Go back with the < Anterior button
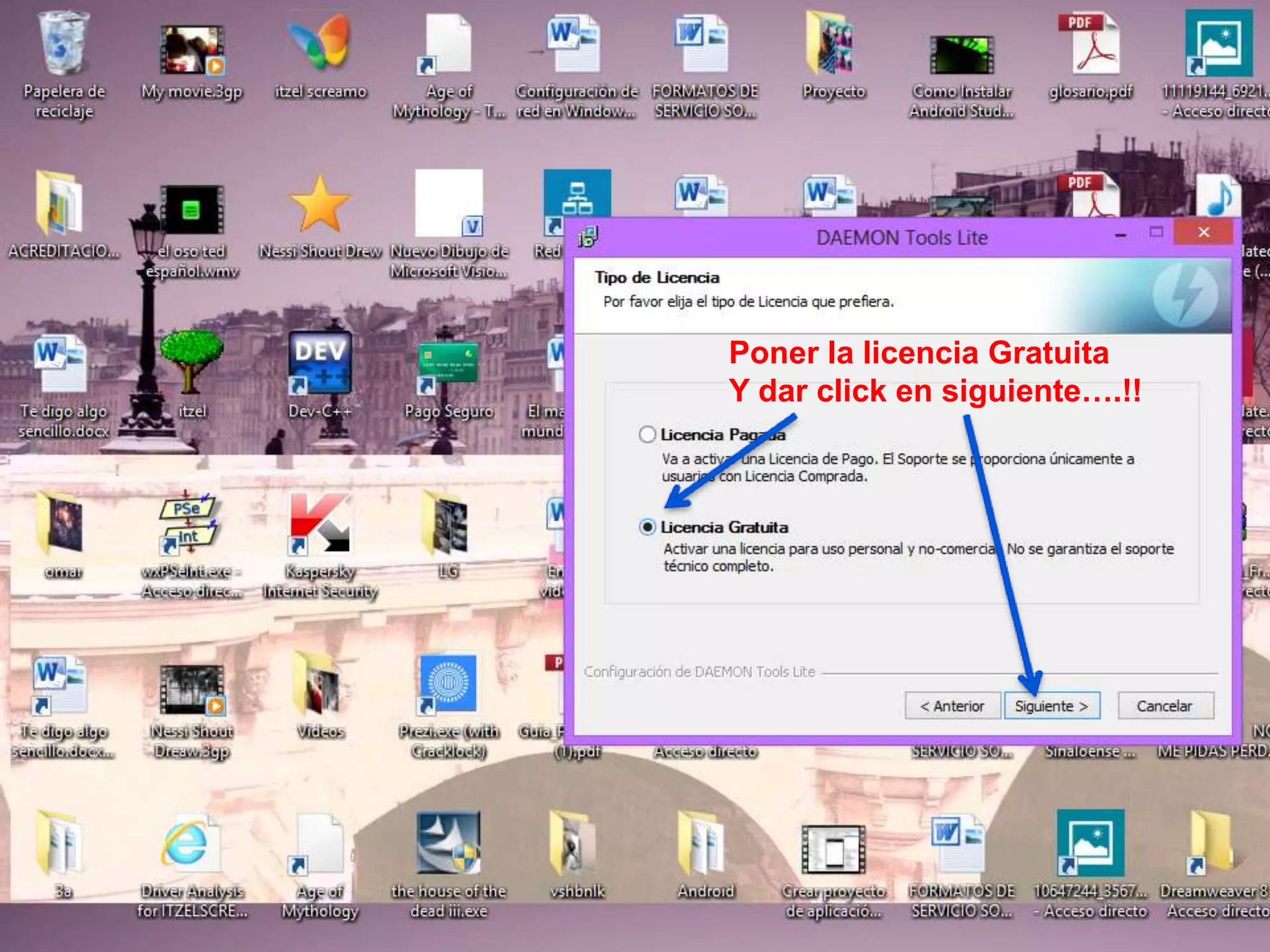 pos(952,706)
